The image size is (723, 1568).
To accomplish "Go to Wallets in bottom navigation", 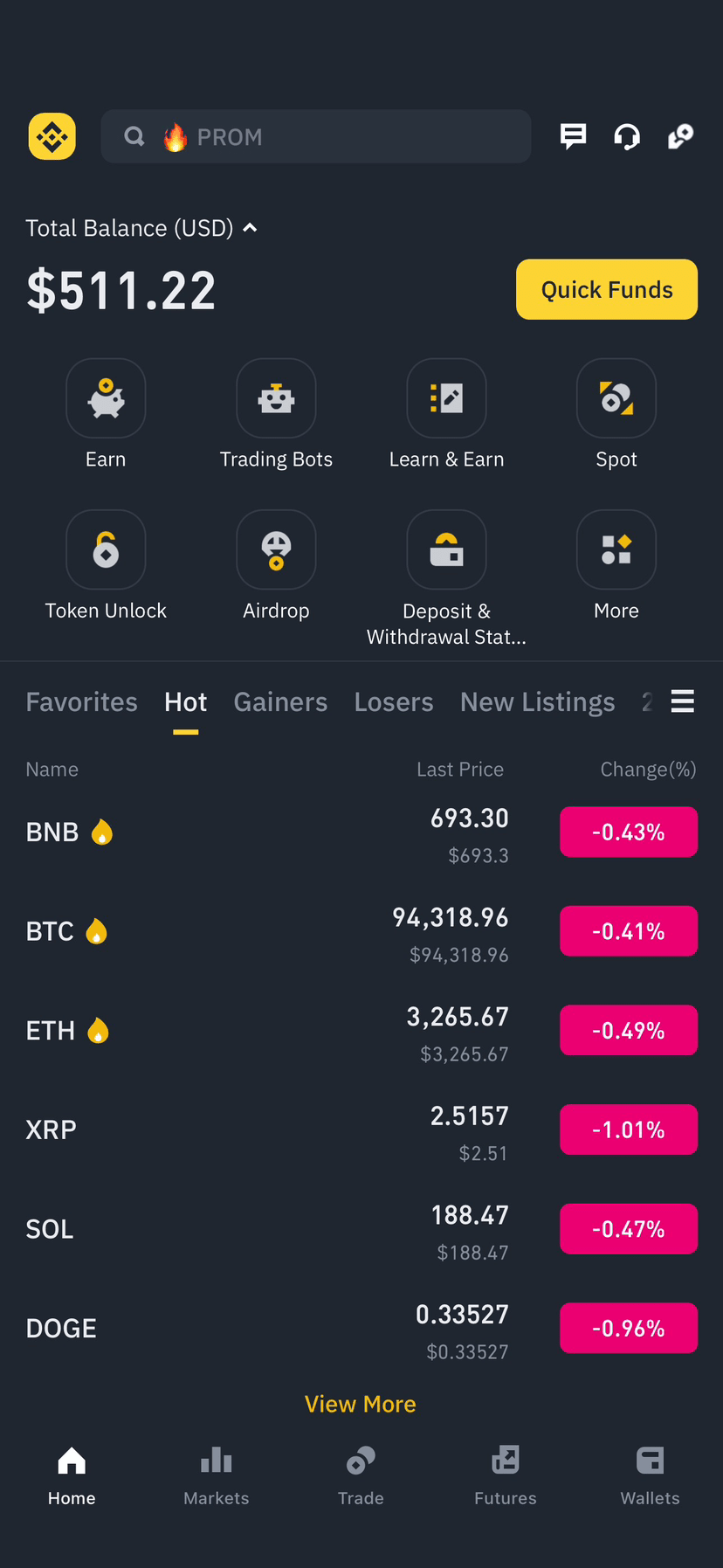I will click(650, 1476).
